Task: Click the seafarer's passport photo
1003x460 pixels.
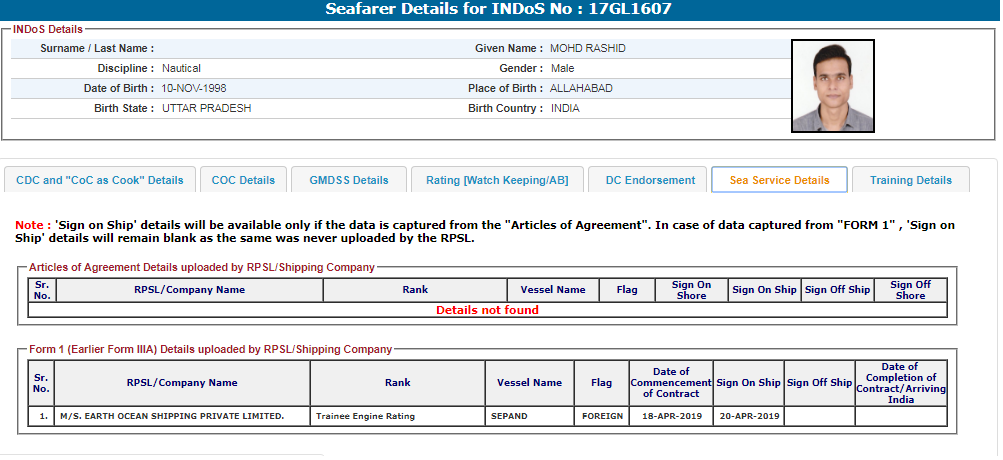Action: click(832, 86)
